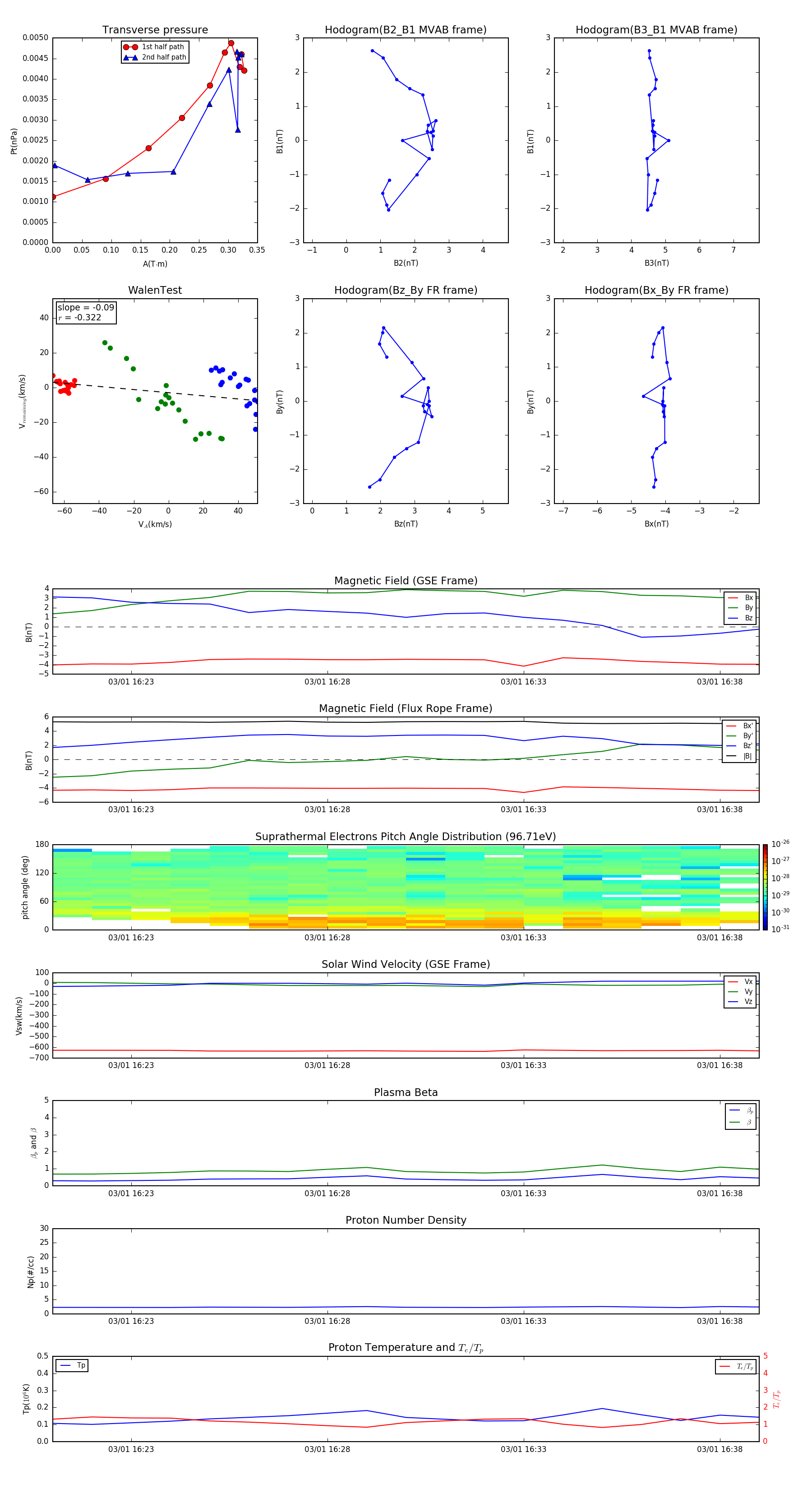Click the 'B3(nT)' x-axis label
The width and height of the screenshot is (812, 1489).
click(656, 263)
